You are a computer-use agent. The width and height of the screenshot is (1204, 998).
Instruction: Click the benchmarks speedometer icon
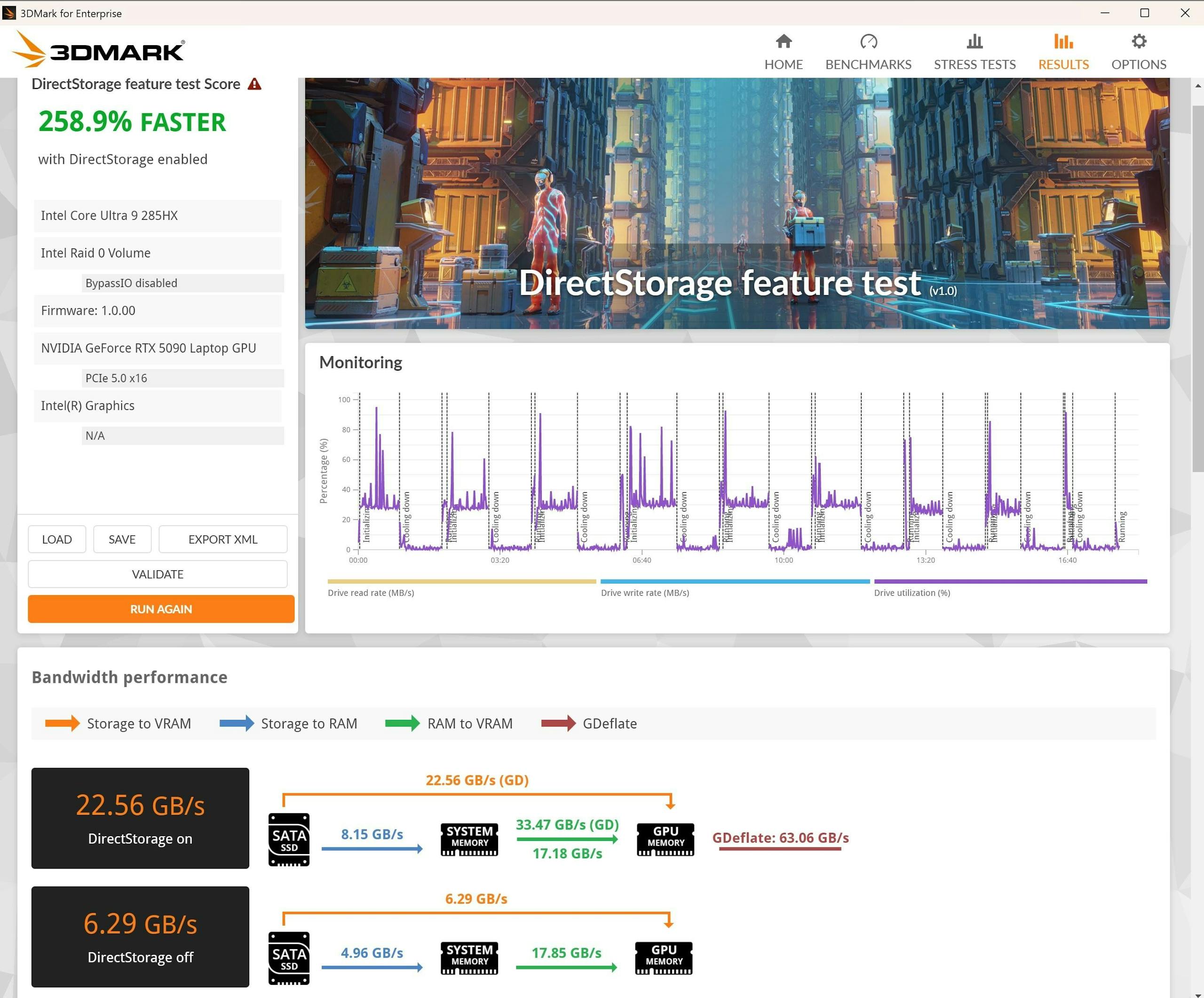point(868,41)
